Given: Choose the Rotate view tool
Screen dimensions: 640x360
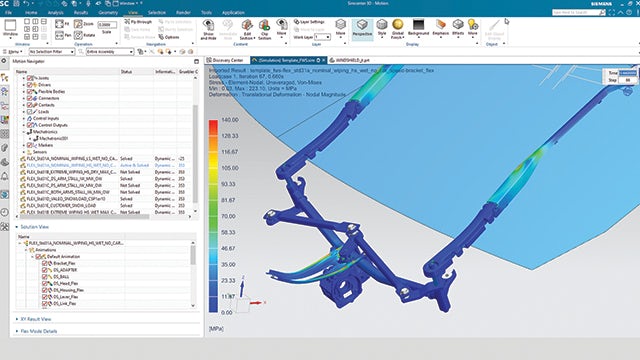Looking at the screenshot, I should tap(85, 36).
